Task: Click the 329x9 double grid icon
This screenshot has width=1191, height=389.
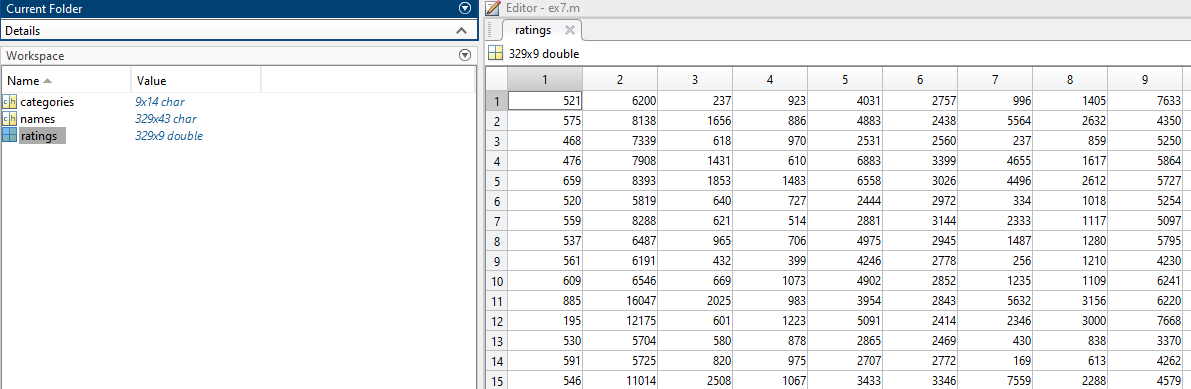Action: click(x=495, y=53)
